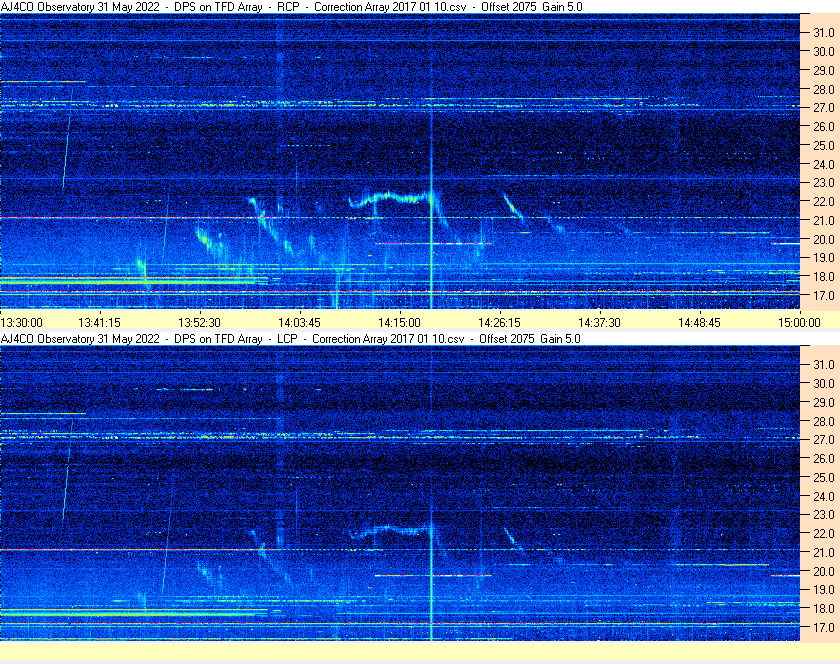Click 18.0 frequency label on RCP panel
Viewport: 840px width, 664px height.
(x=824, y=277)
